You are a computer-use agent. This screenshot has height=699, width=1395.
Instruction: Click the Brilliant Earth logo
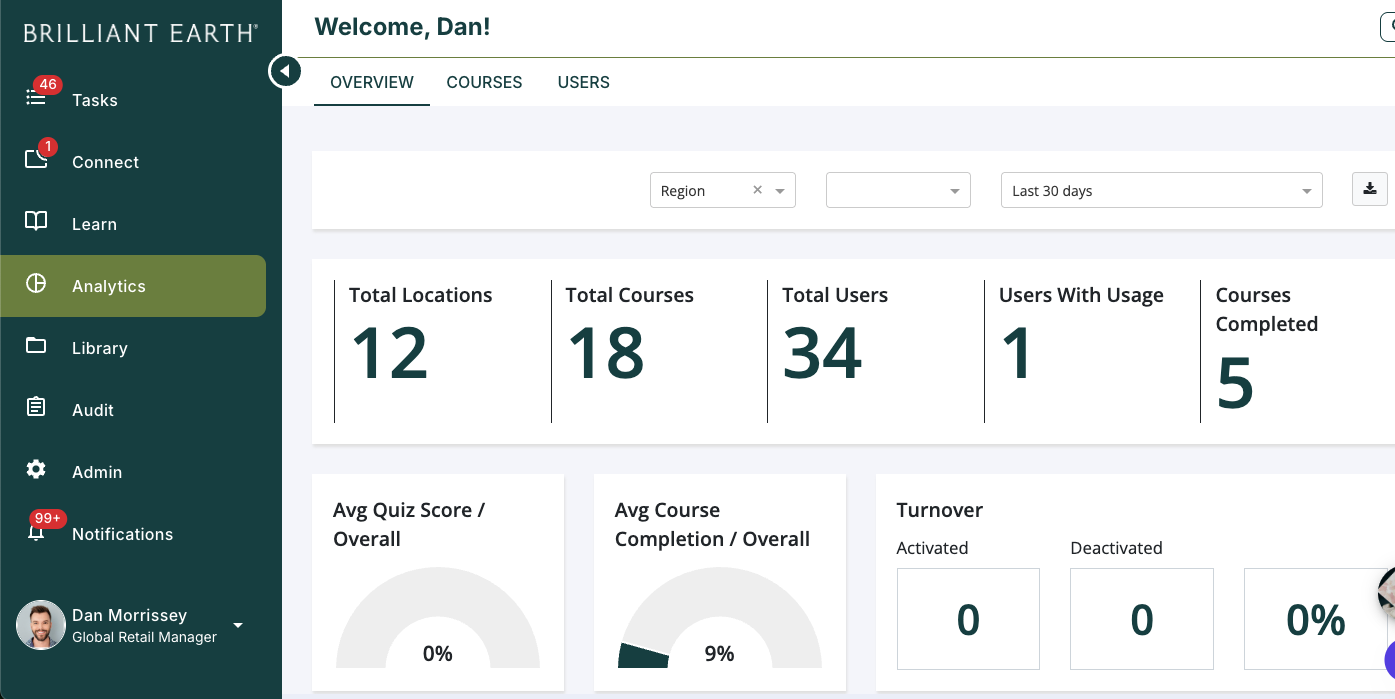click(140, 33)
